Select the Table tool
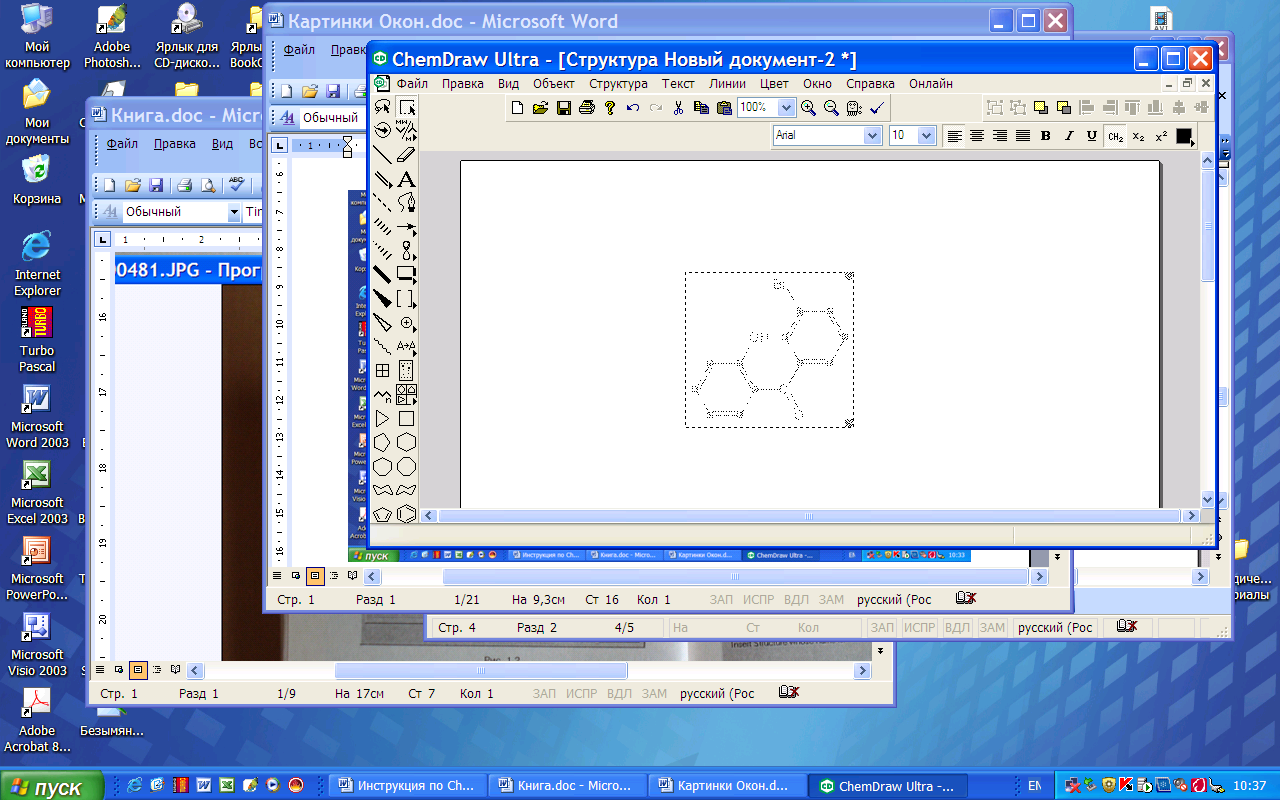The width and height of the screenshot is (1280, 800). click(382, 370)
